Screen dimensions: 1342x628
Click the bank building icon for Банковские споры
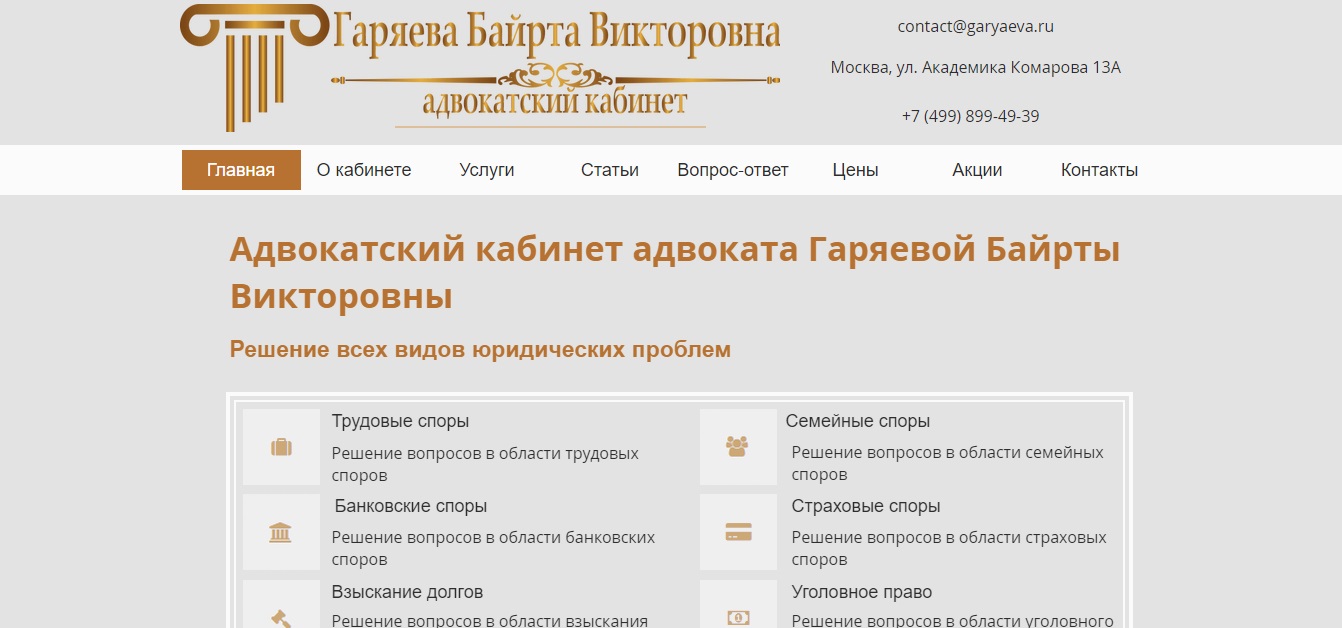(281, 531)
